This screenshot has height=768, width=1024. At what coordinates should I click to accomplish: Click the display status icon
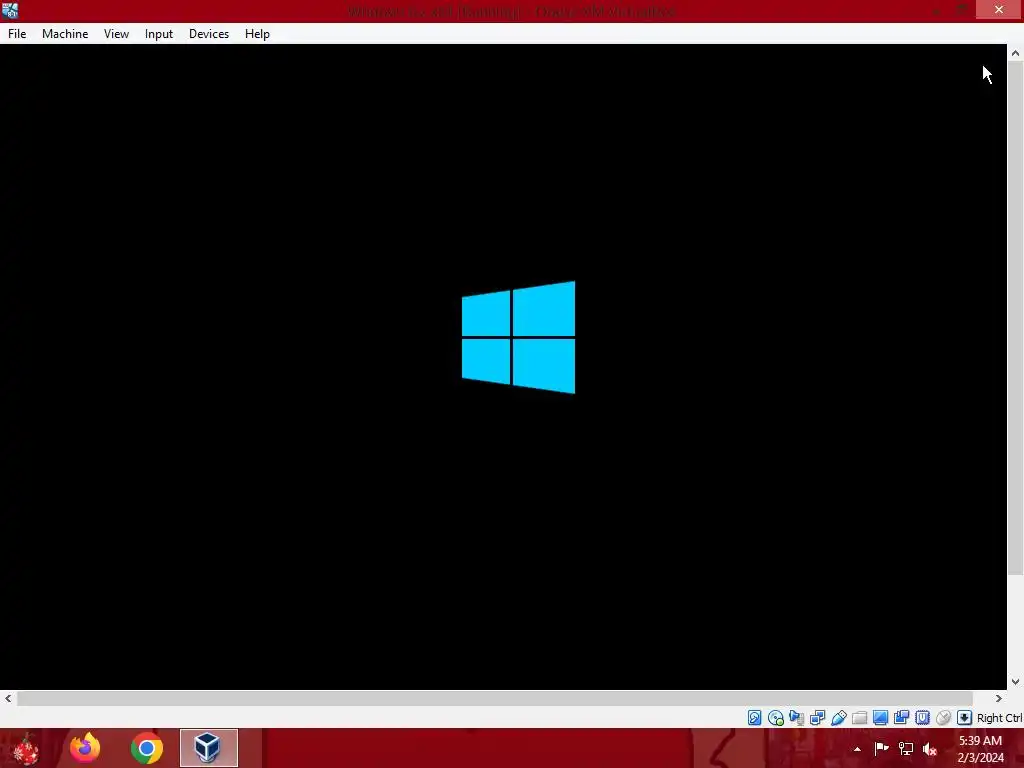tap(880, 718)
